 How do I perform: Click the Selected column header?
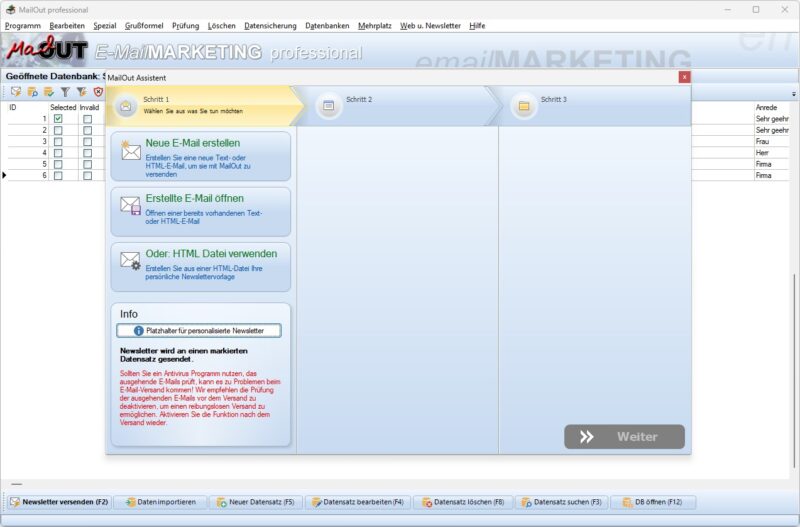pyautogui.click(x=63, y=108)
